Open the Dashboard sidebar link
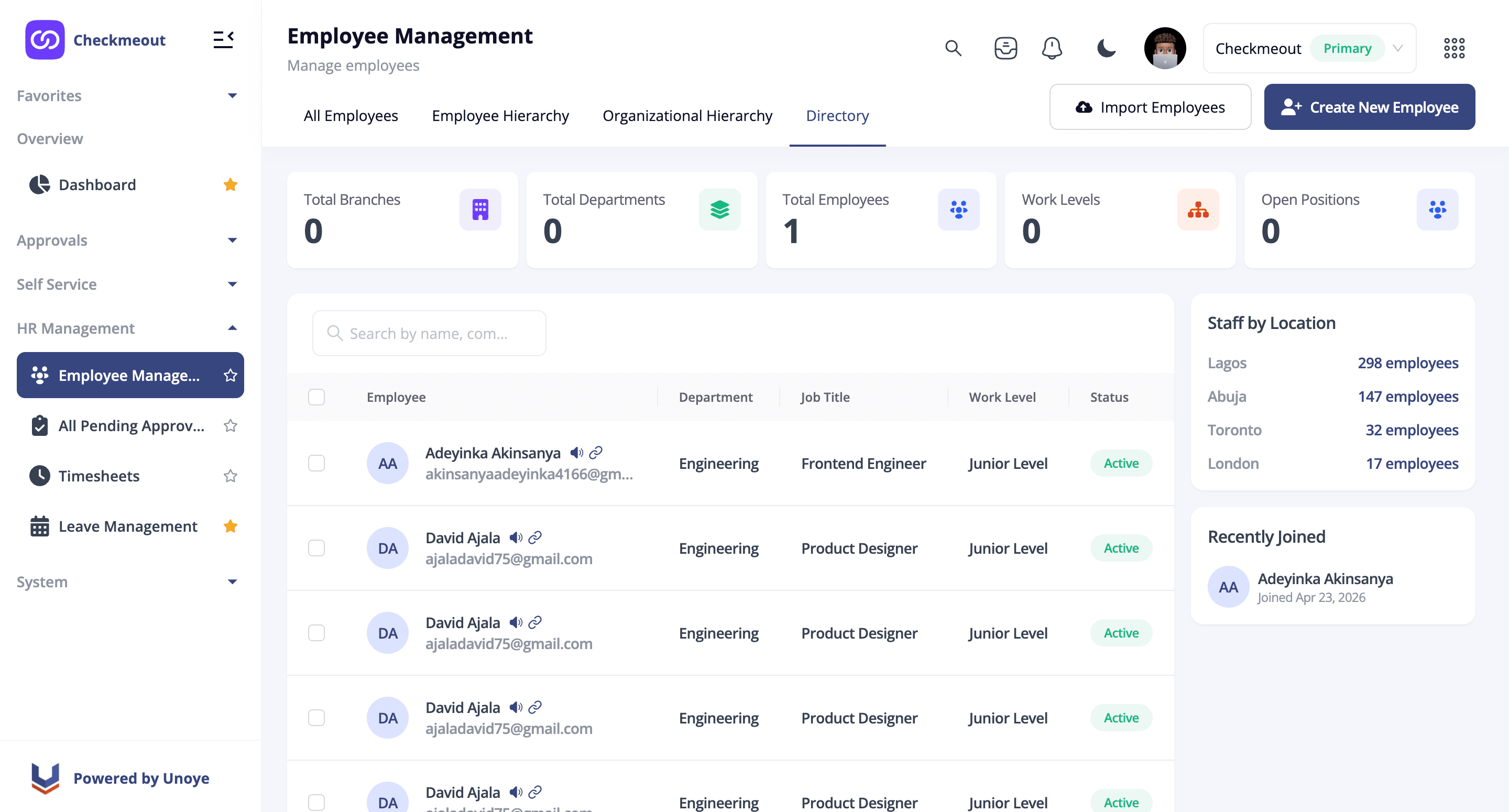This screenshot has height=812, width=1509. click(130, 184)
